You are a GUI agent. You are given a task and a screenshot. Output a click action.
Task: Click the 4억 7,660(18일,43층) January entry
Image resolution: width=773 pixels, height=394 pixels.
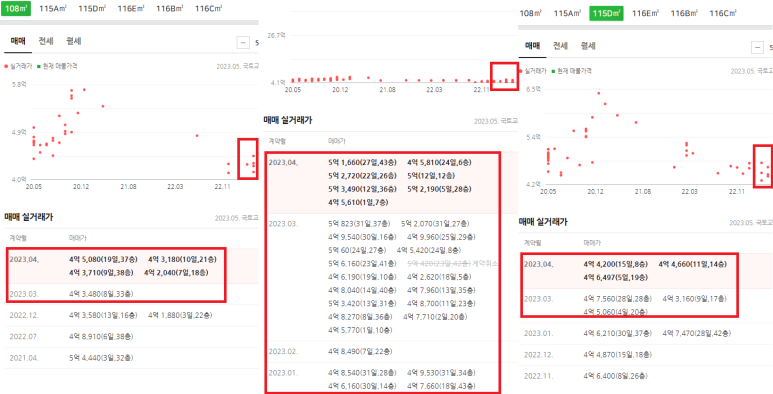point(442,386)
